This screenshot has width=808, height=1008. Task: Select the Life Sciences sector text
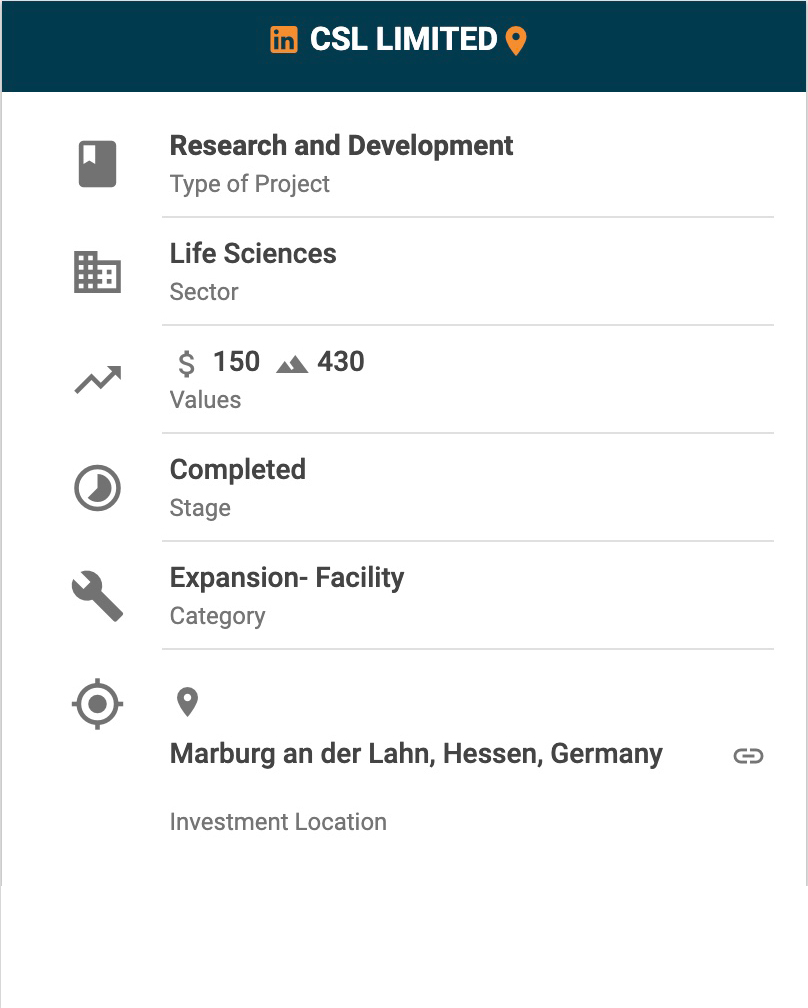253,254
